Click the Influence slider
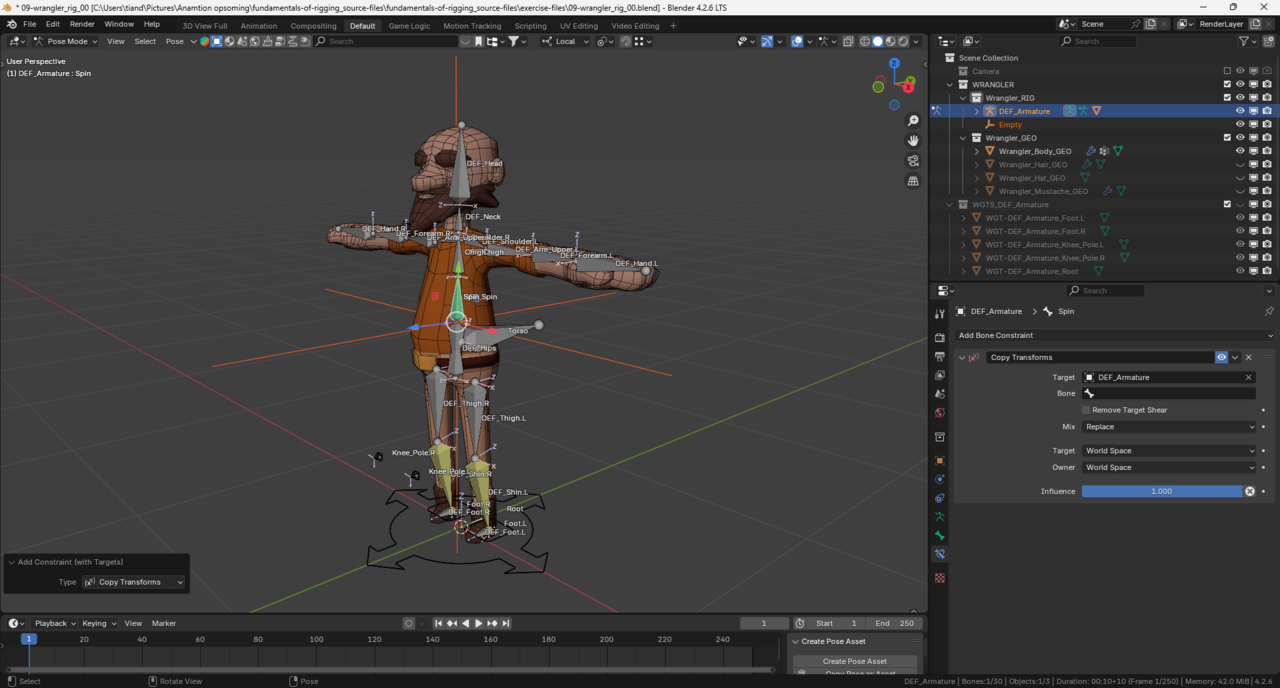1280x688 pixels. (x=1161, y=491)
